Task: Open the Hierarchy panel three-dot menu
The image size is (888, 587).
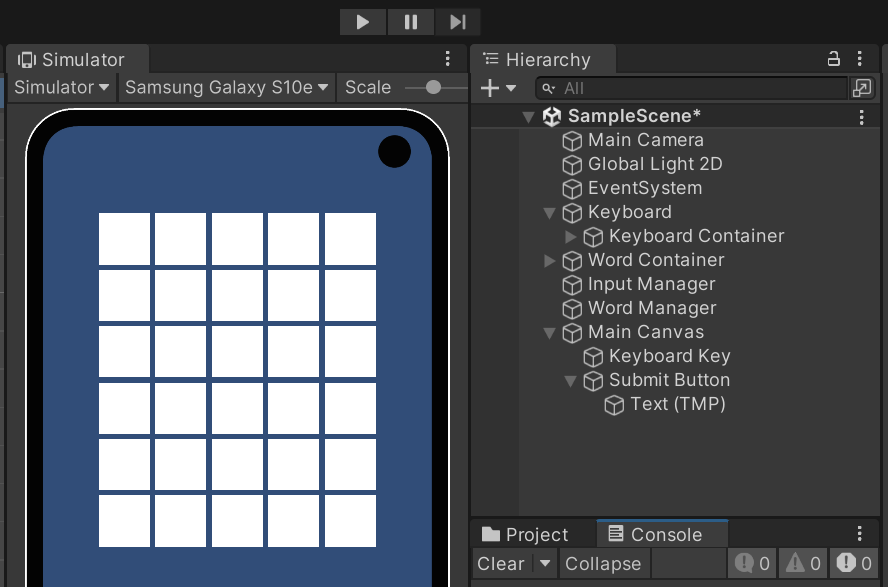Action: [x=860, y=59]
